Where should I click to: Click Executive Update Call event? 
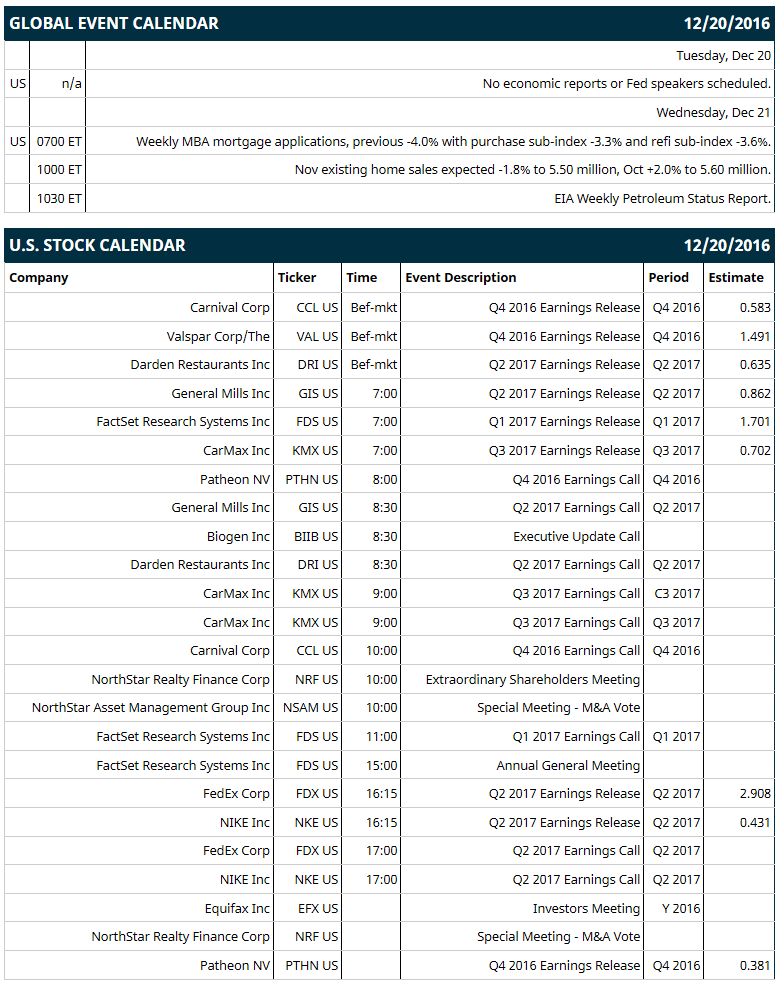[577, 536]
